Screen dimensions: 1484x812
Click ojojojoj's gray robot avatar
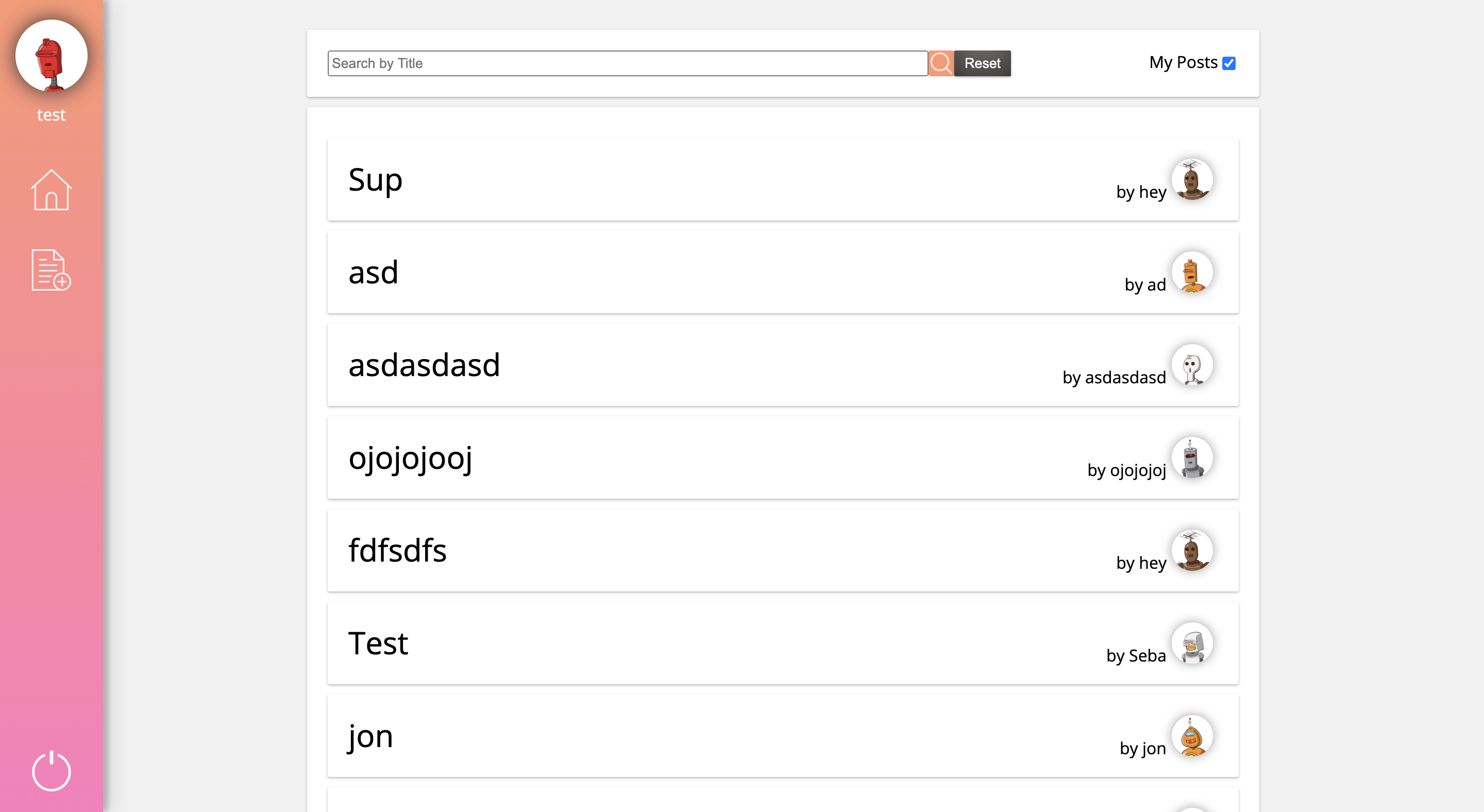point(1191,457)
